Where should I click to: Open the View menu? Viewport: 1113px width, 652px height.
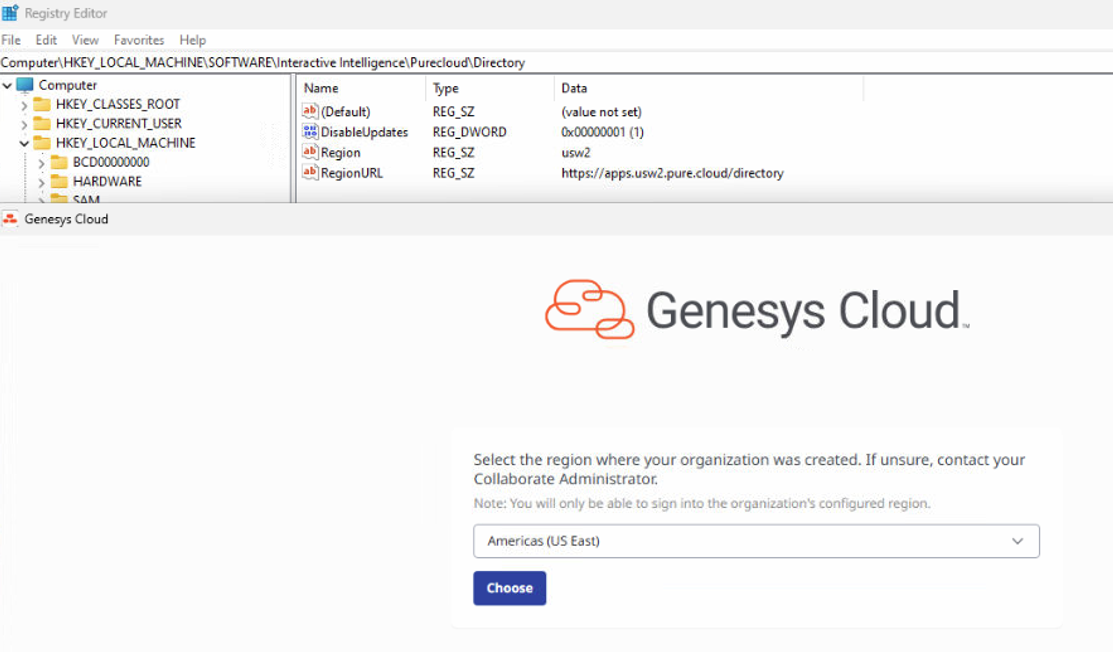85,40
